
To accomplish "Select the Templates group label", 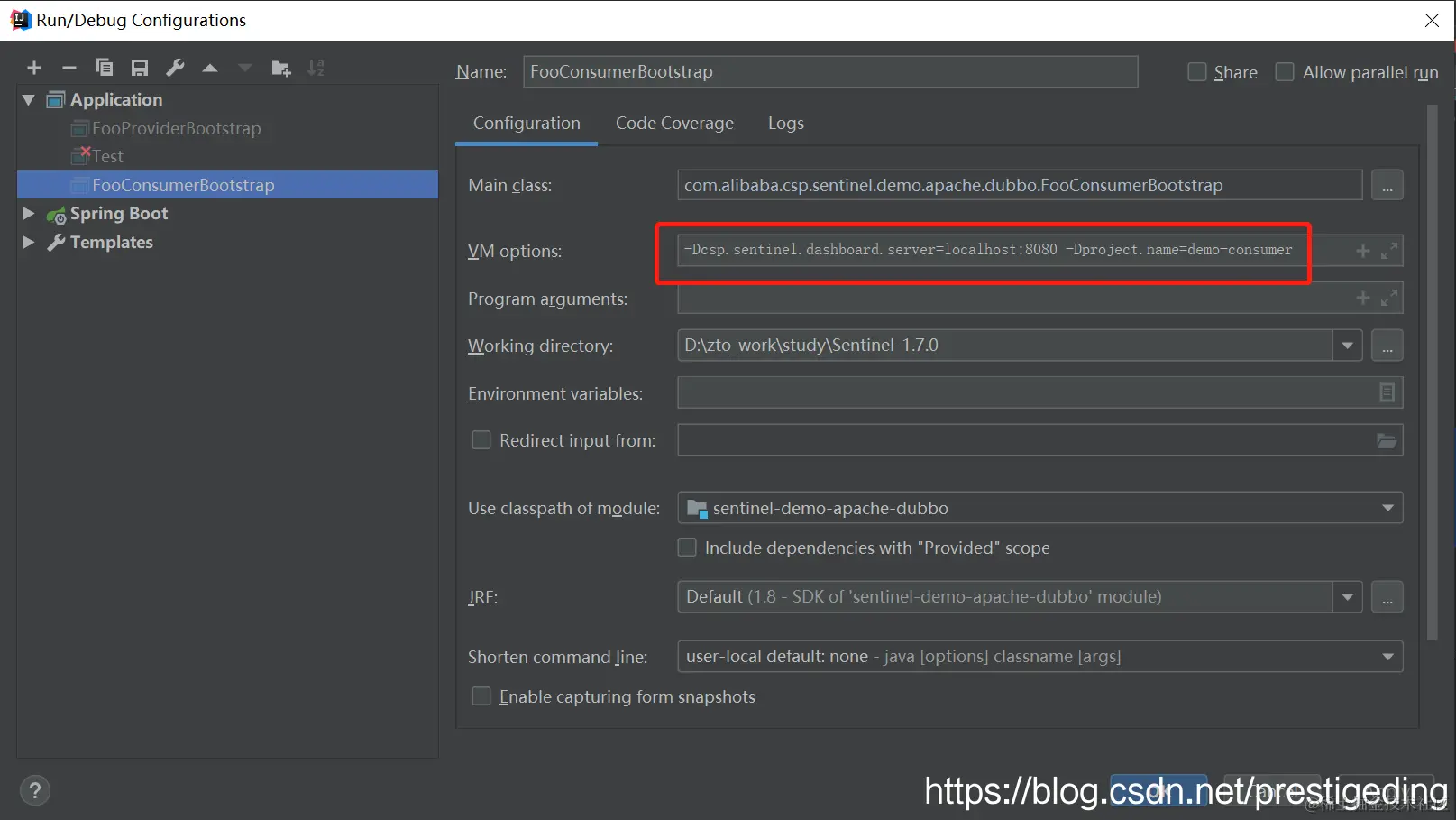I will pos(112,242).
